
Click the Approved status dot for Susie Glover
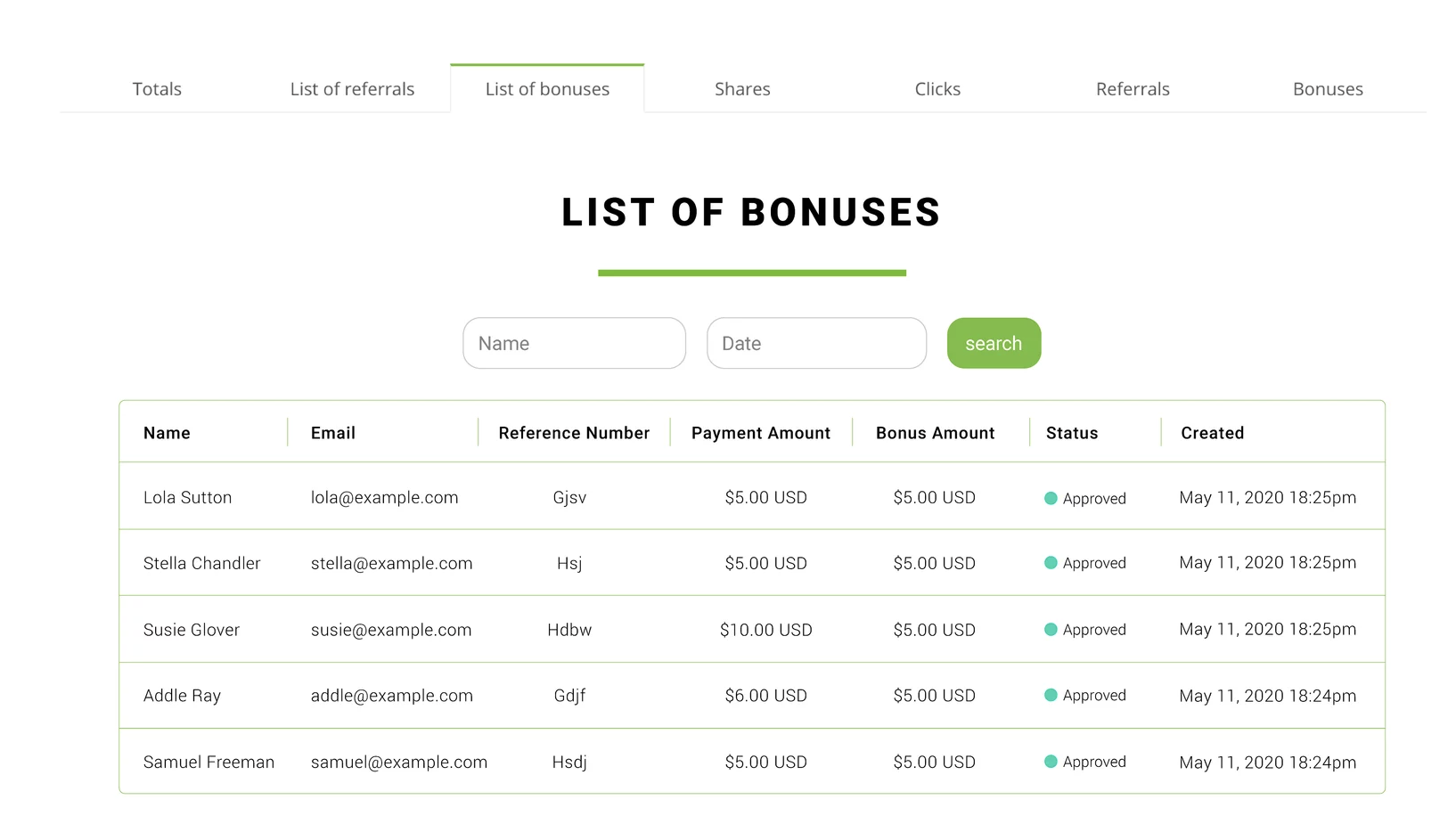(1051, 630)
